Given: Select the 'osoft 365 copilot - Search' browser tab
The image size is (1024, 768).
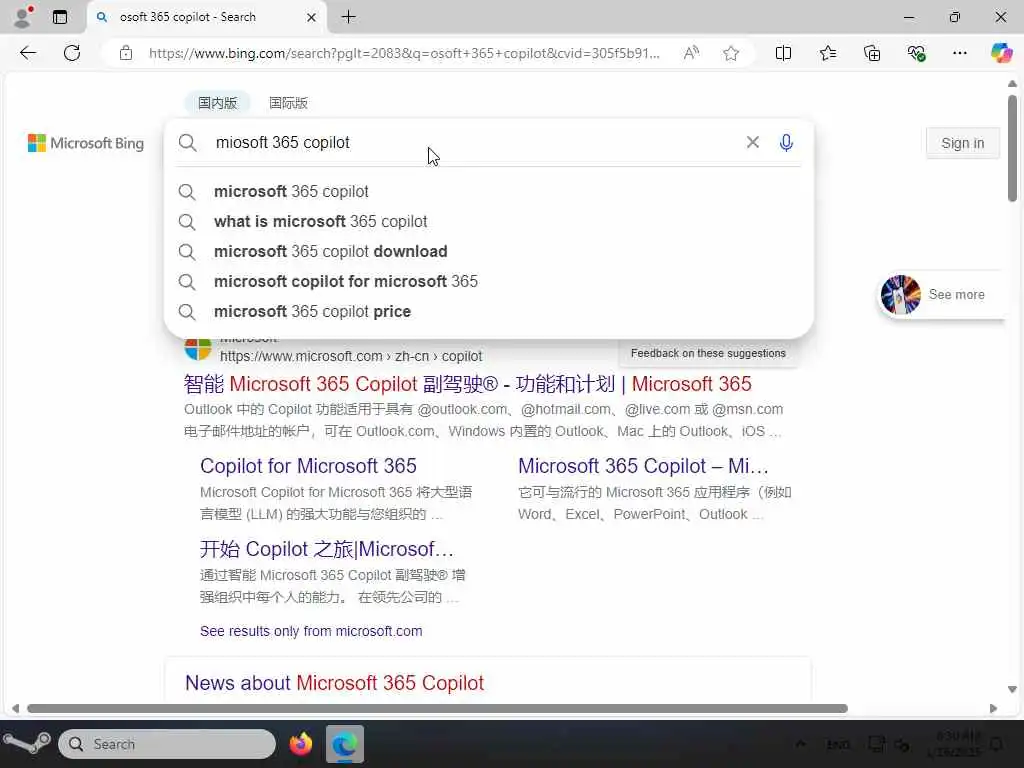Looking at the screenshot, I should [206, 17].
